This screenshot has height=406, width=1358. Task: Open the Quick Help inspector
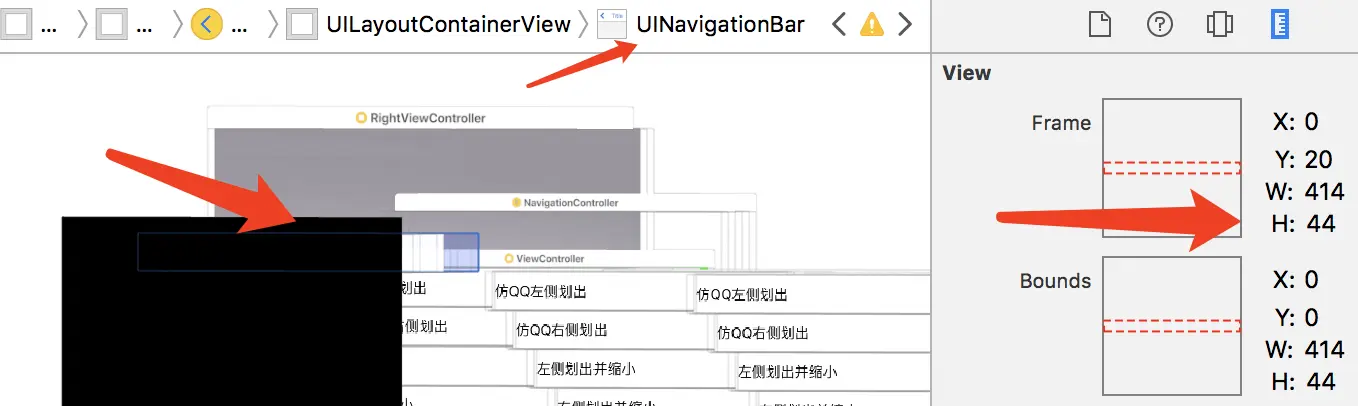pyautogui.click(x=1159, y=24)
